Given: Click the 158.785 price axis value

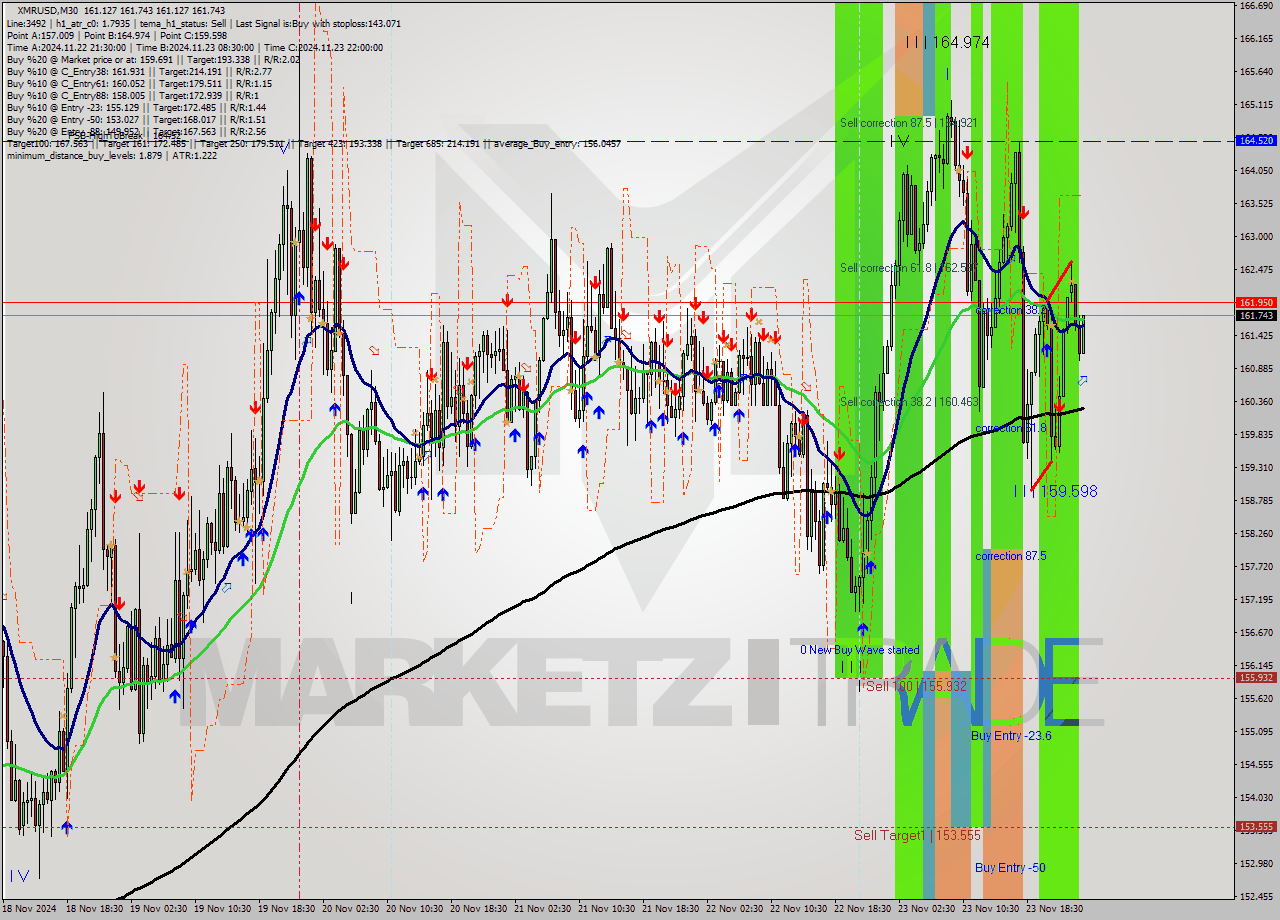Looking at the screenshot, I should [x=1256, y=501].
